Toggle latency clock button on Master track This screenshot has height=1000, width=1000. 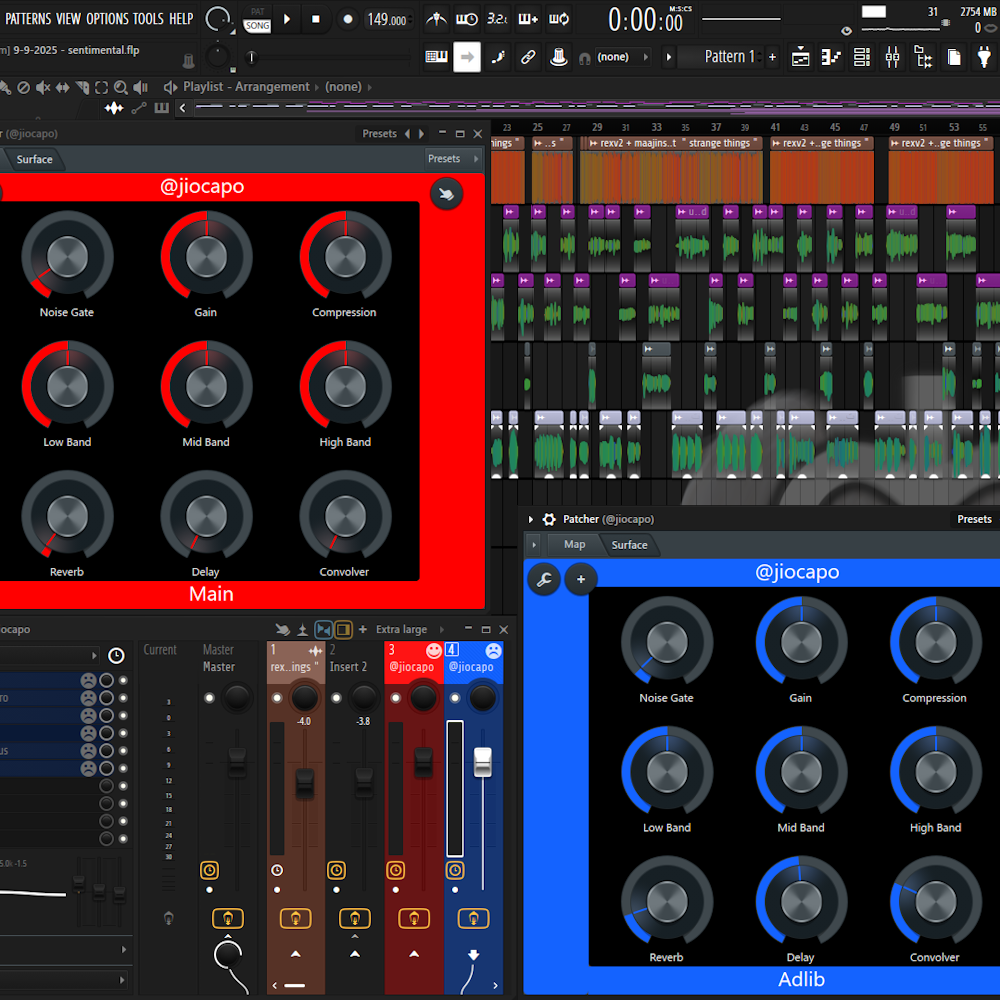tap(209, 870)
